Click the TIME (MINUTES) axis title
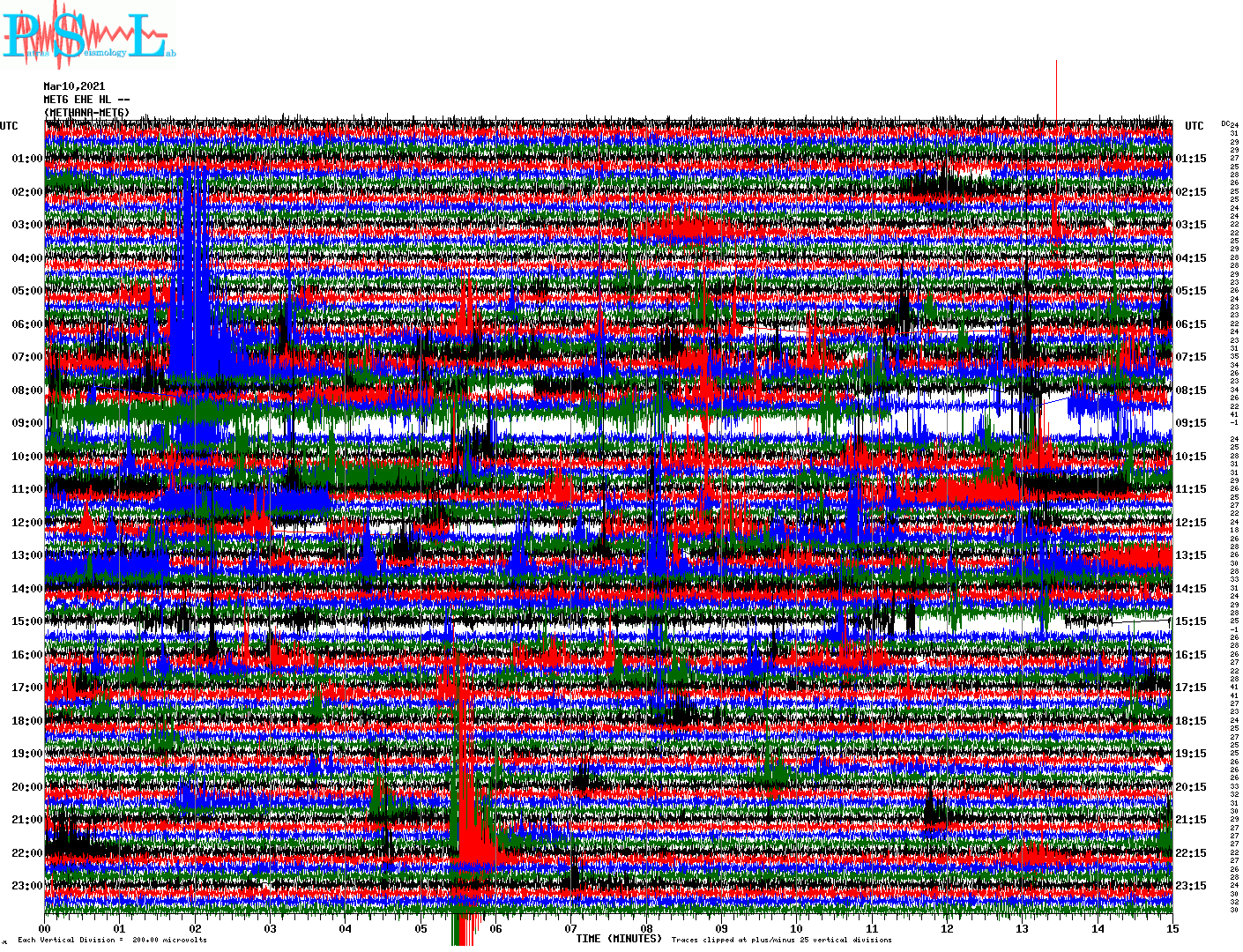1243x952 pixels. coord(618,938)
